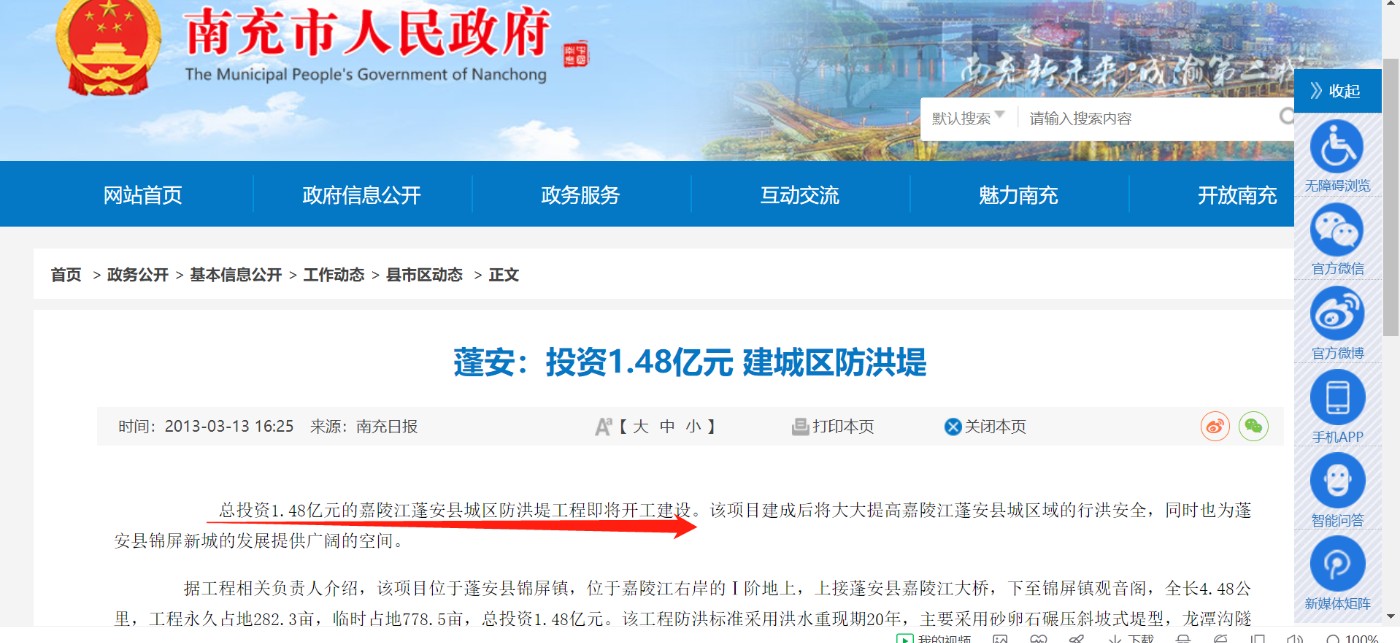The height and width of the screenshot is (643, 1400).
Task: Click the 手机APP phone icon
Action: tap(1336, 397)
